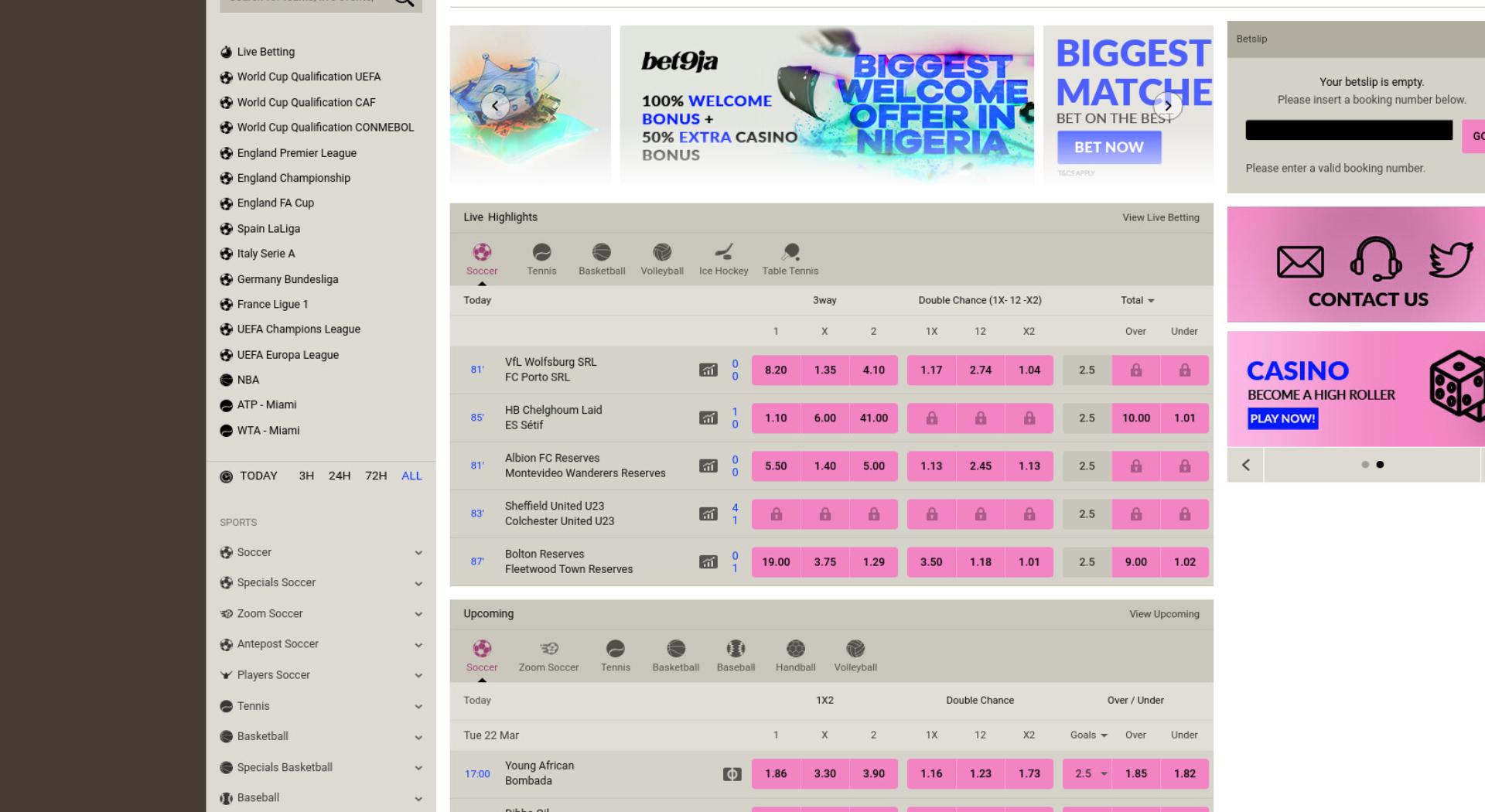The image size is (1485, 812).
Task: Open stats icon for Sheffield United U23 match
Action: (708, 513)
